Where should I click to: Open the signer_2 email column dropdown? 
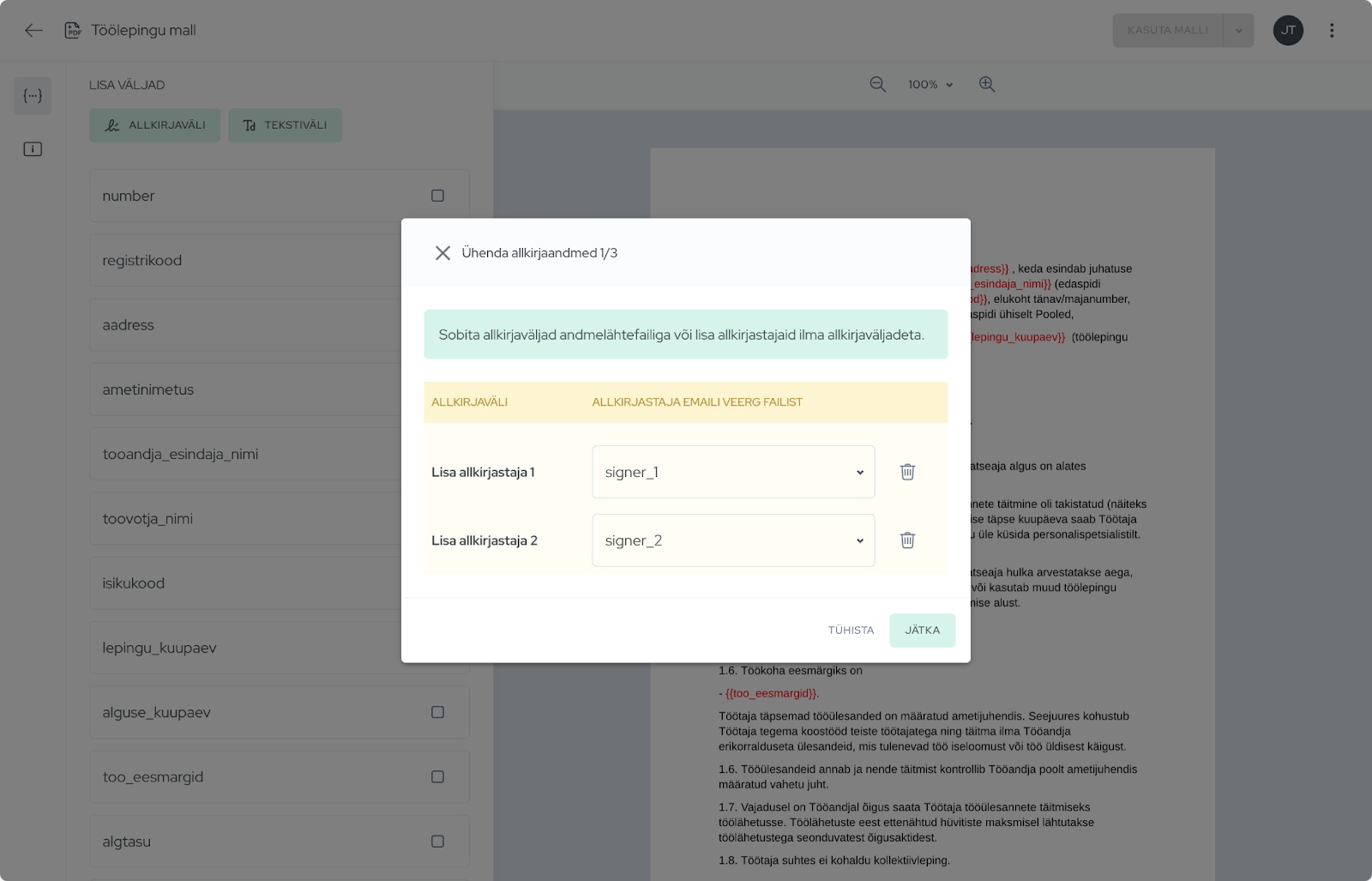pos(733,540)
